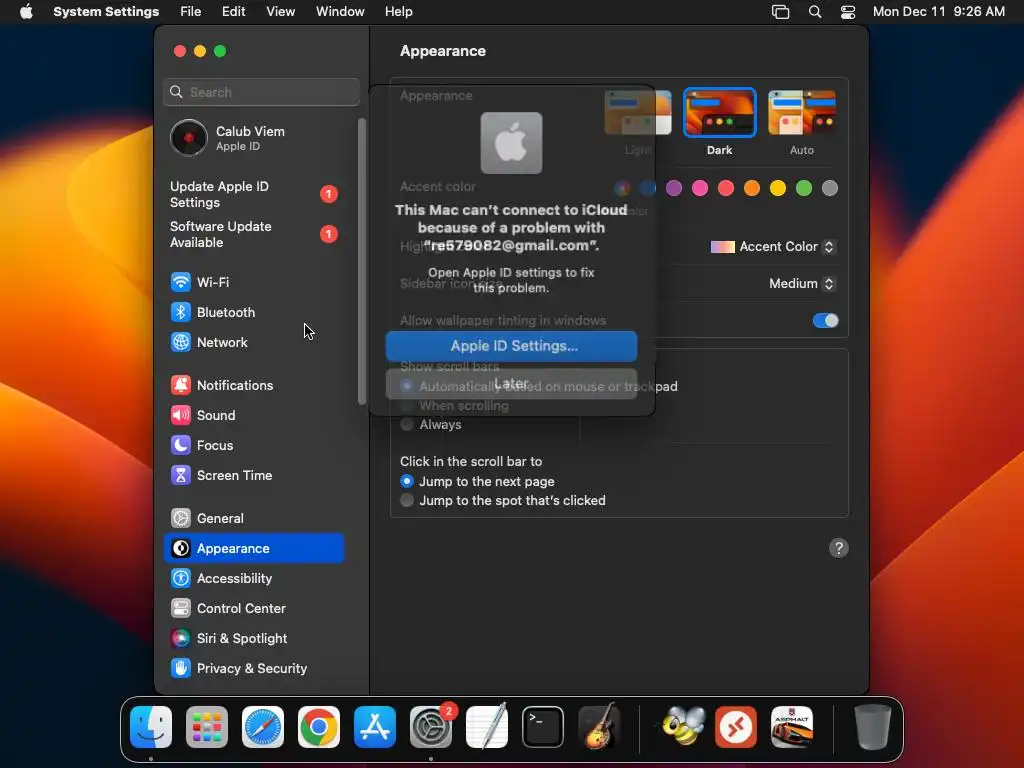
Task: Launch the Asphalt game from Dock
Action: pyautogui.click(x=792, y=727)
